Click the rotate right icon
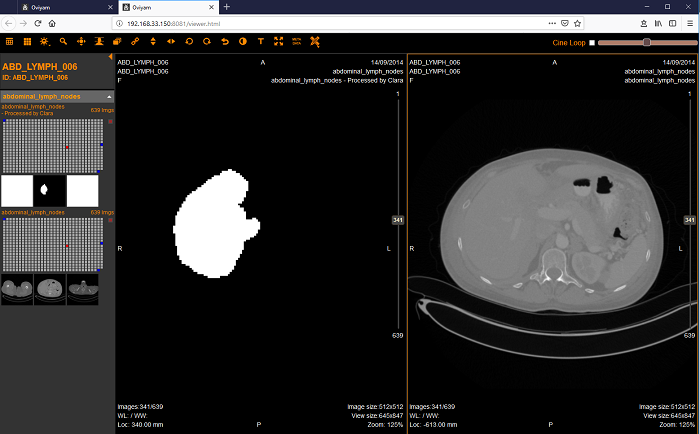 [206, 42]
